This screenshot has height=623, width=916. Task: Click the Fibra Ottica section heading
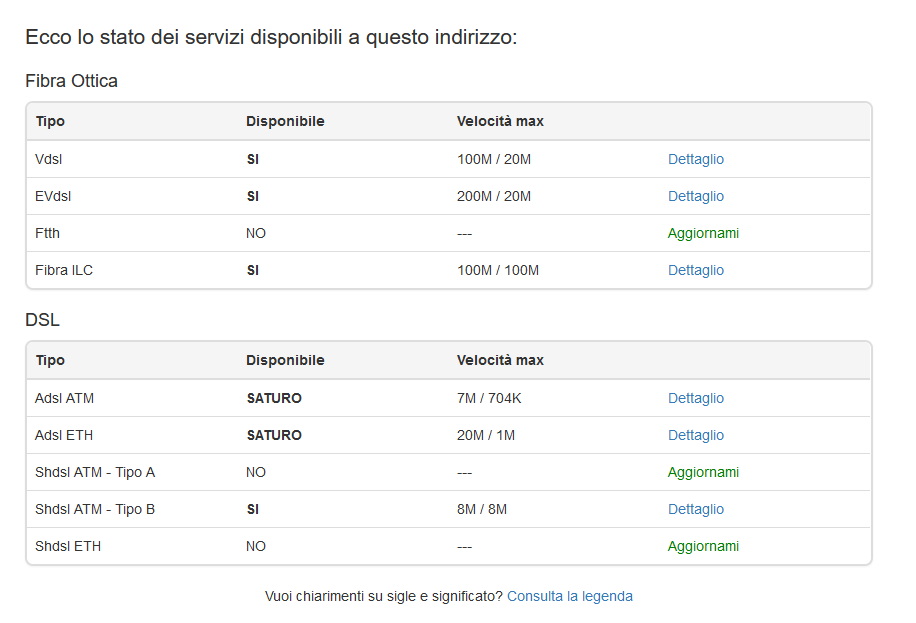tap(71, 81)
